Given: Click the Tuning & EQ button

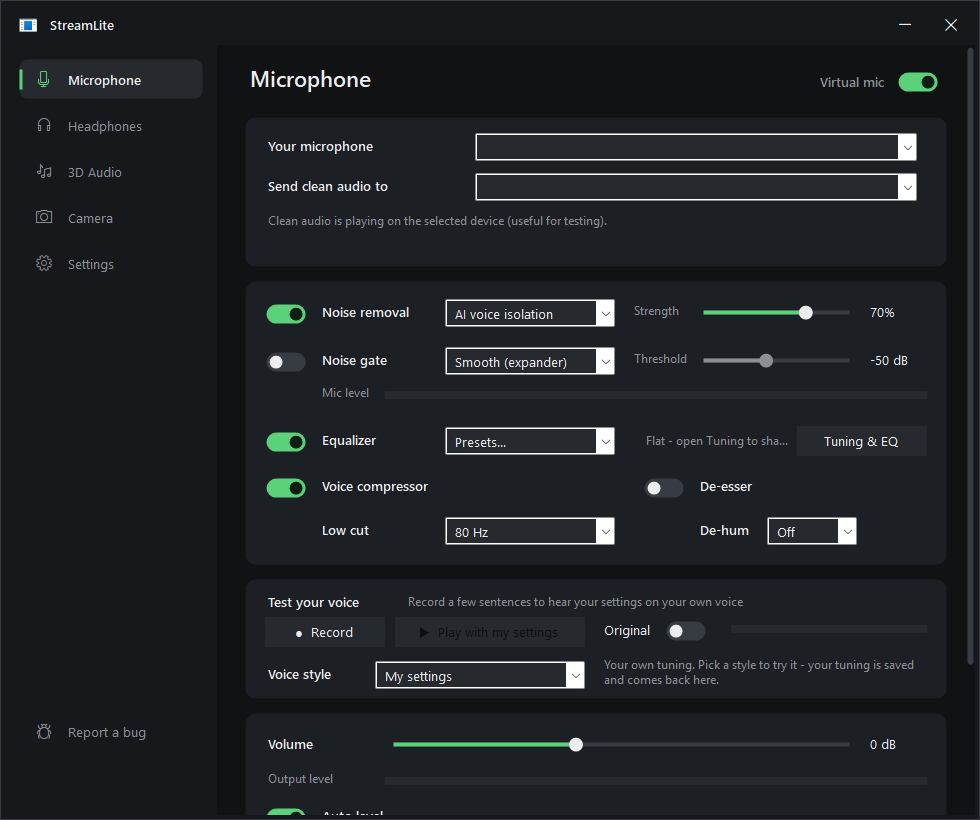Looking at the screenshot, I should pyautogui.click(x=861, y=441).
